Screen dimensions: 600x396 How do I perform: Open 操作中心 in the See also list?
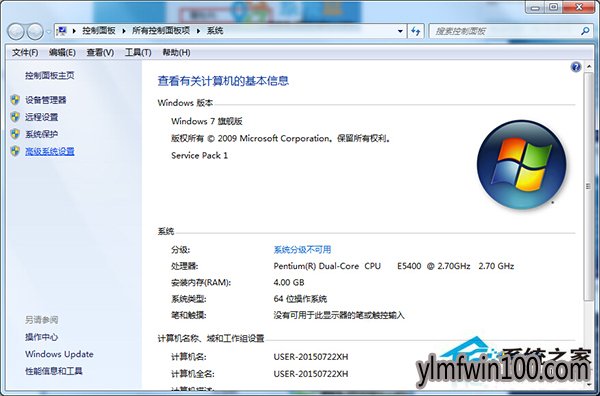tap(41, 337)
